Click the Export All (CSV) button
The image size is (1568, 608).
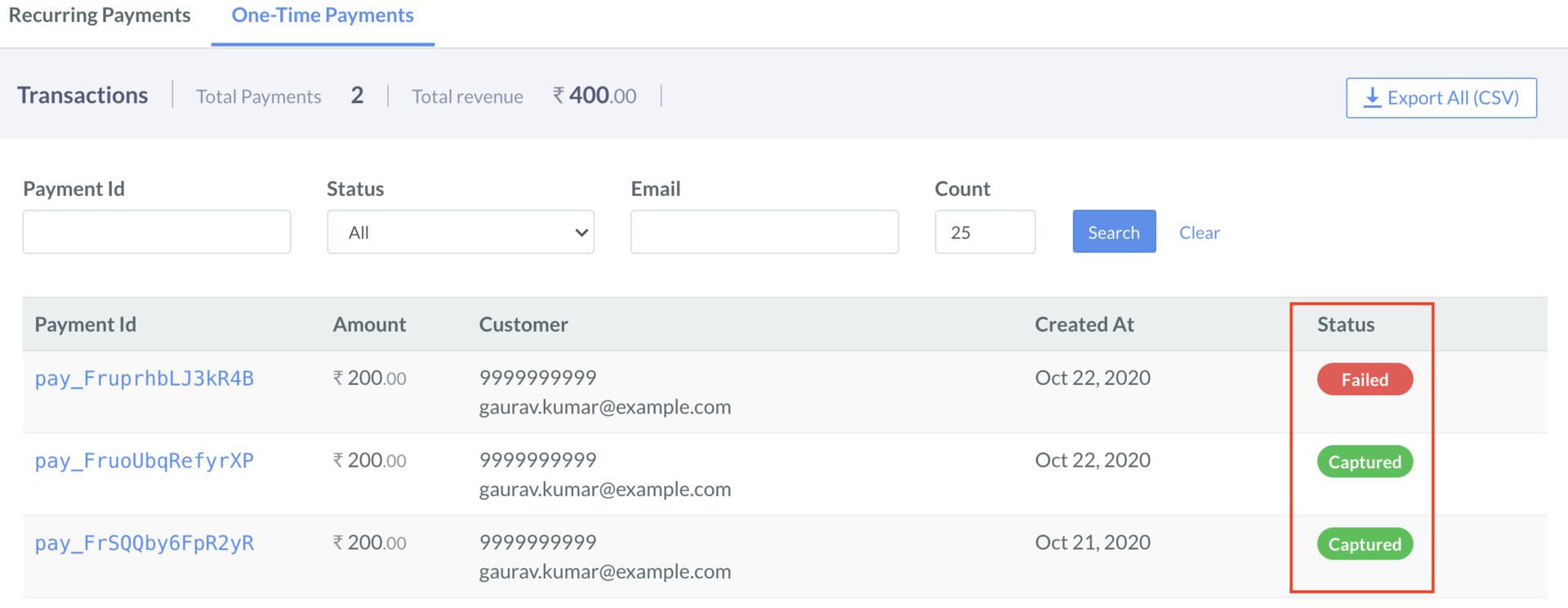click(x=1441, y=97)
